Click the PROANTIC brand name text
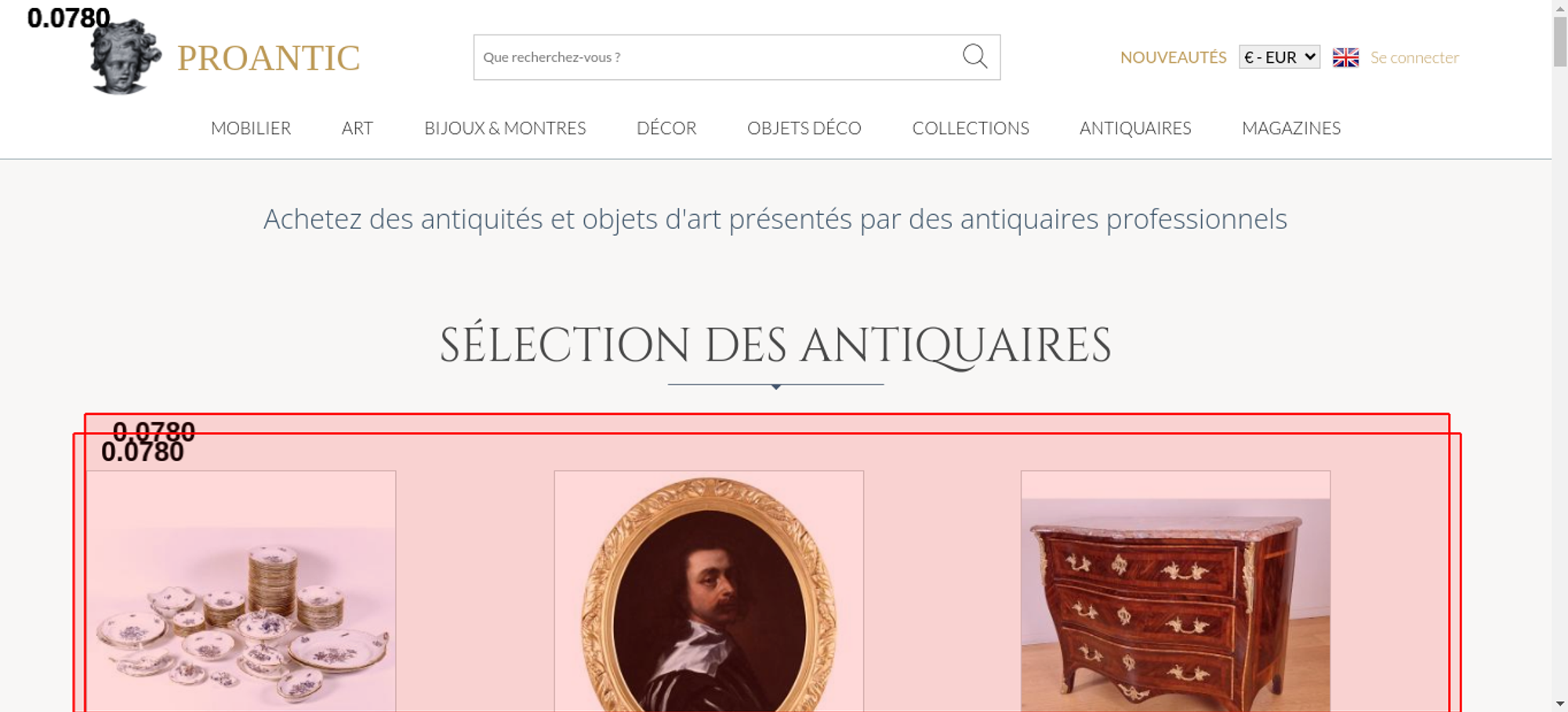Image resolution: width=1568 pixels, height=712 pixels. point(268,58)
